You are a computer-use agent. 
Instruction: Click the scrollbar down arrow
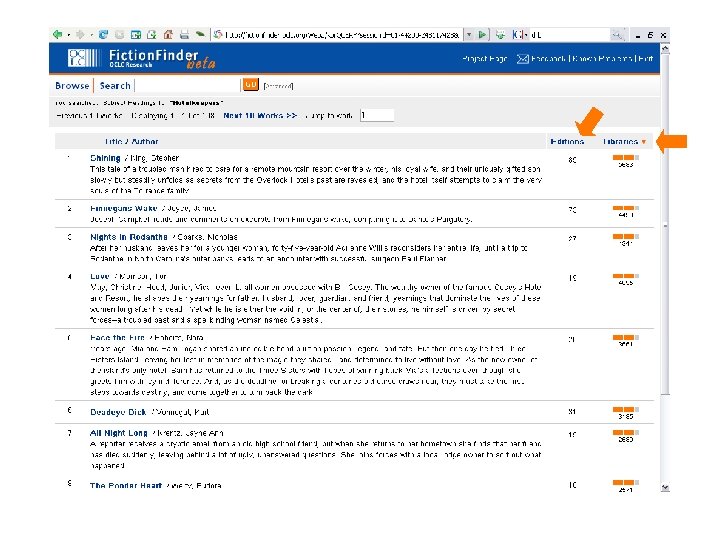pos(665,488)
